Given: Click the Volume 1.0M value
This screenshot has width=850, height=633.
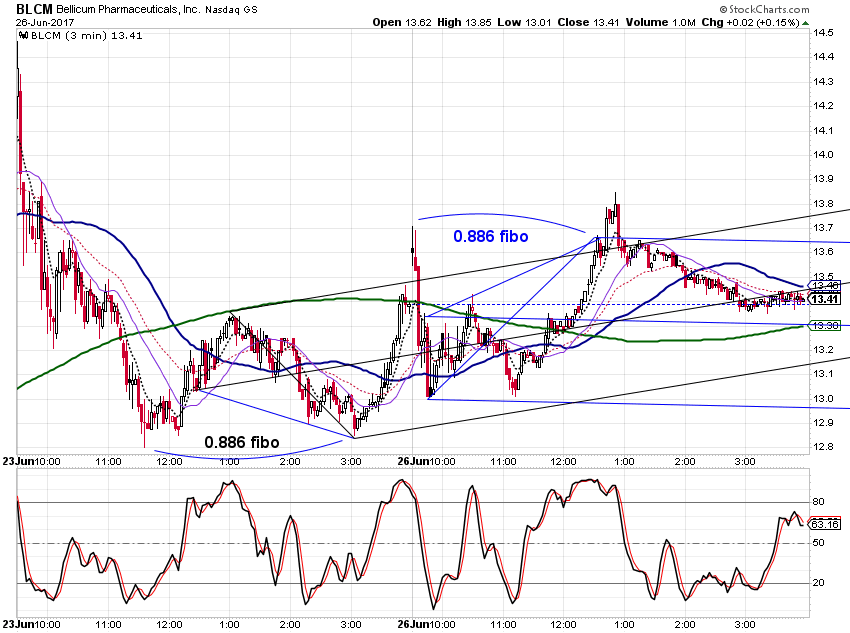Looking at the screenshot, I should 660,22.
